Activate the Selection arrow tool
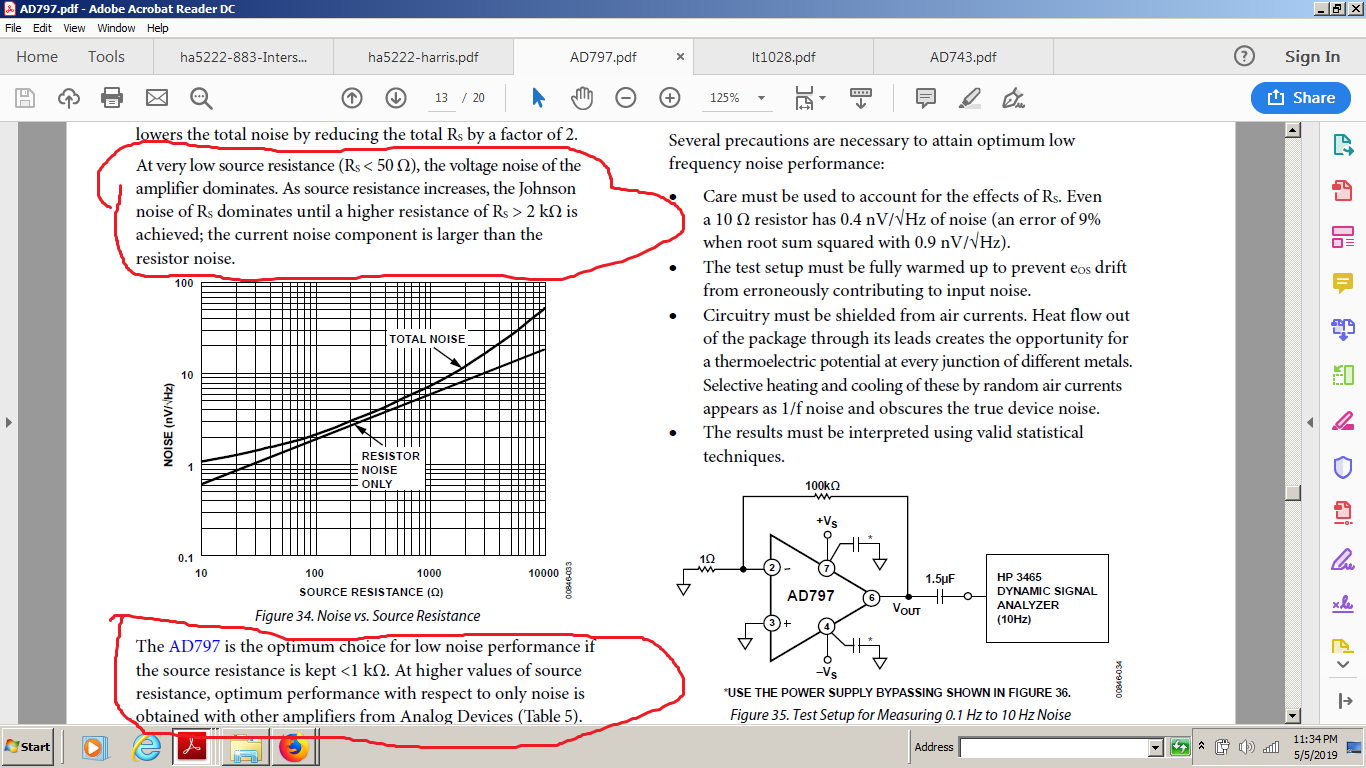This screenshot has width=1366, height=768. [538, 98]
